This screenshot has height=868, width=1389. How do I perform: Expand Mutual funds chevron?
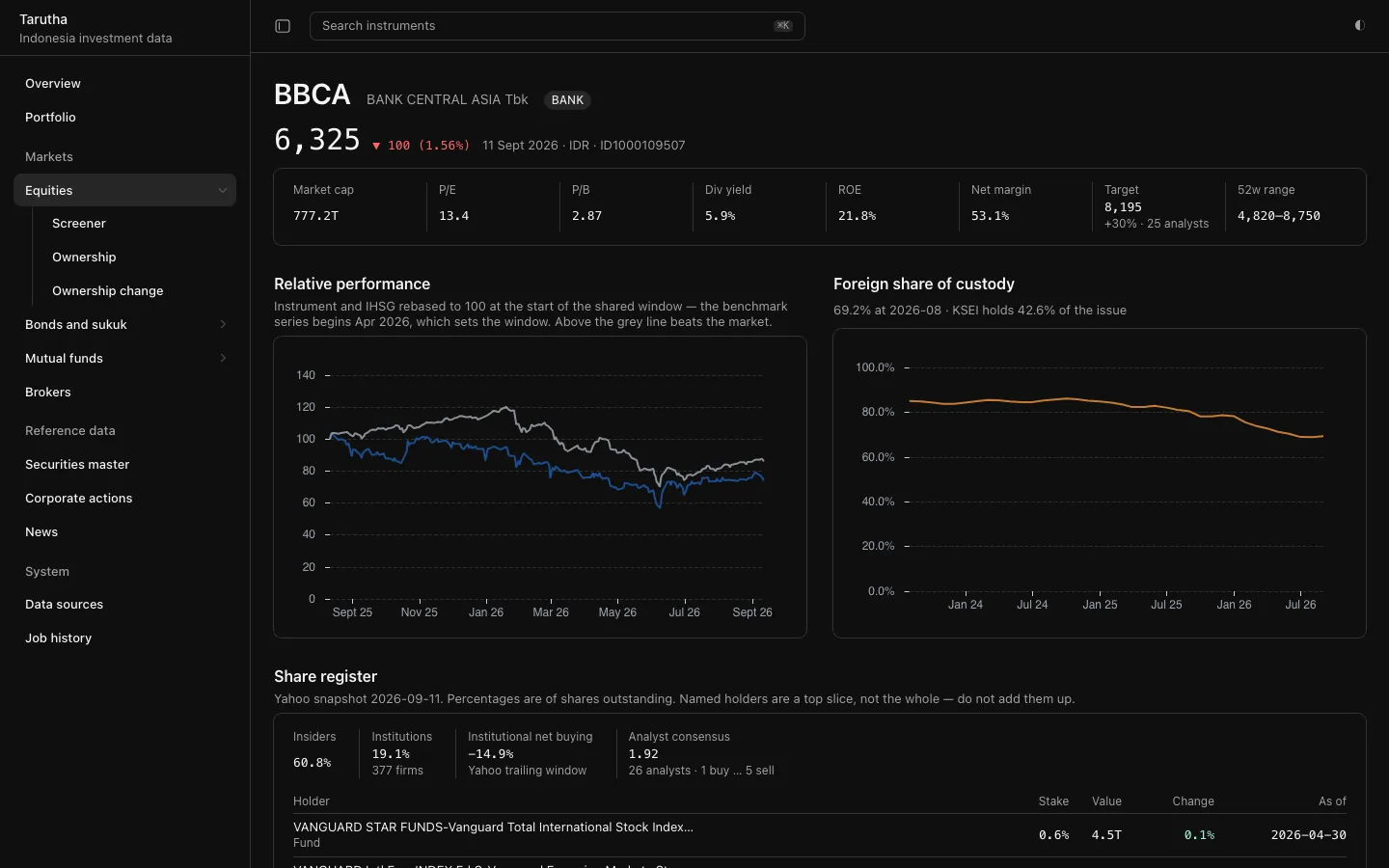223,359
